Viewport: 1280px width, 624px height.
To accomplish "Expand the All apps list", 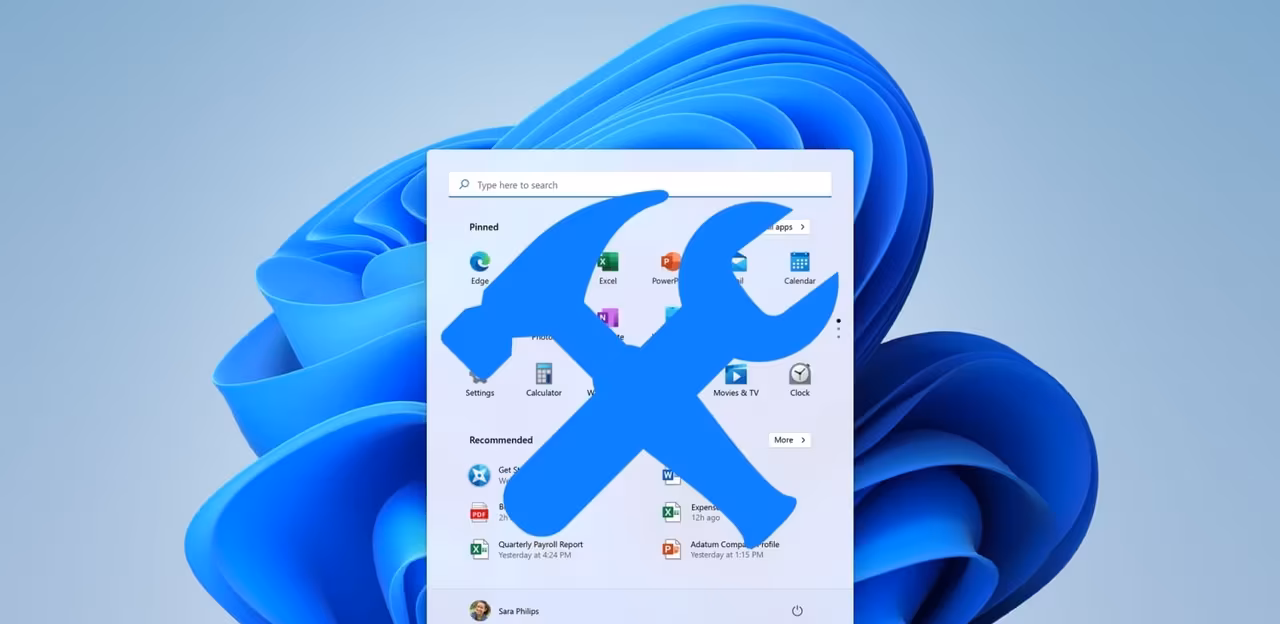I will tap(787, 227).
